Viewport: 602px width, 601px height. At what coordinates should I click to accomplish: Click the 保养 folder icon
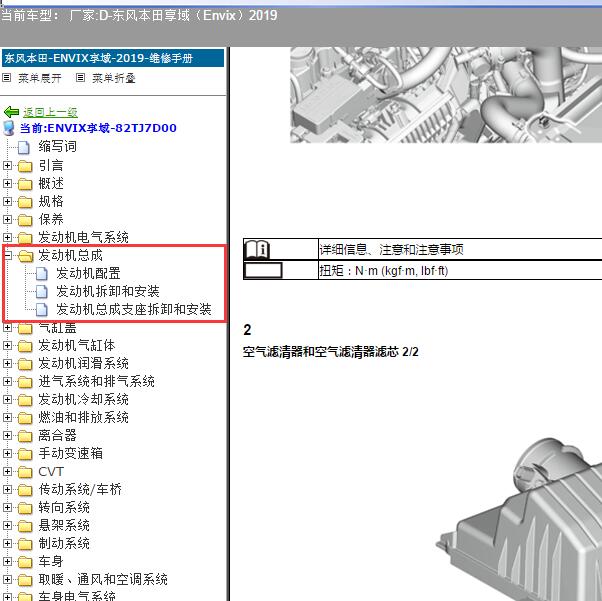click(25, 220)
